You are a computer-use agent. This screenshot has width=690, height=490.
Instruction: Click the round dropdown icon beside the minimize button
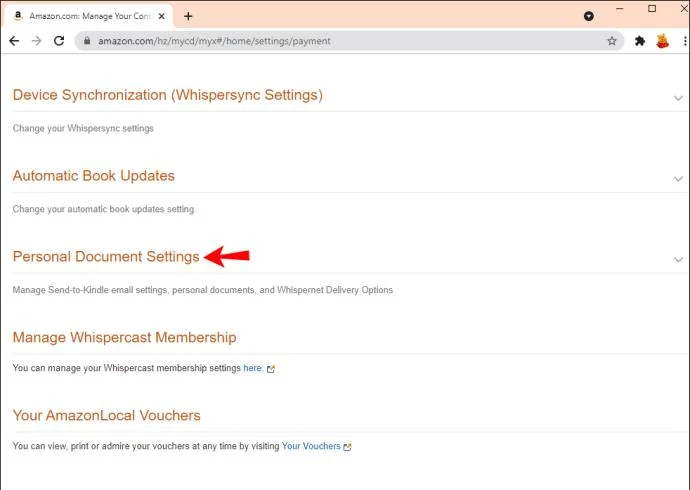(589, 16)
